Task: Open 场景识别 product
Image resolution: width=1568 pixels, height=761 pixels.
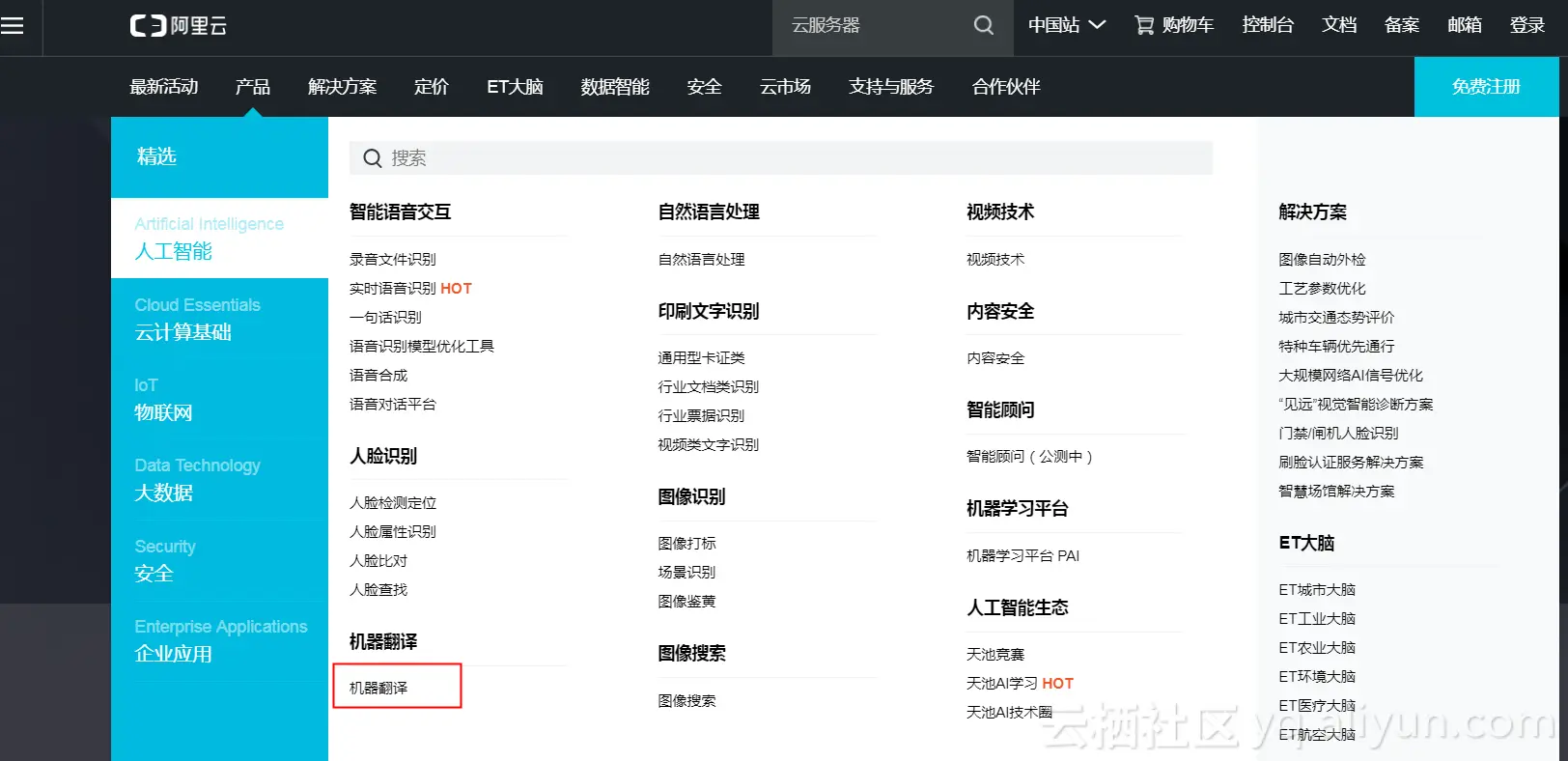Action: tap(686, 573)
